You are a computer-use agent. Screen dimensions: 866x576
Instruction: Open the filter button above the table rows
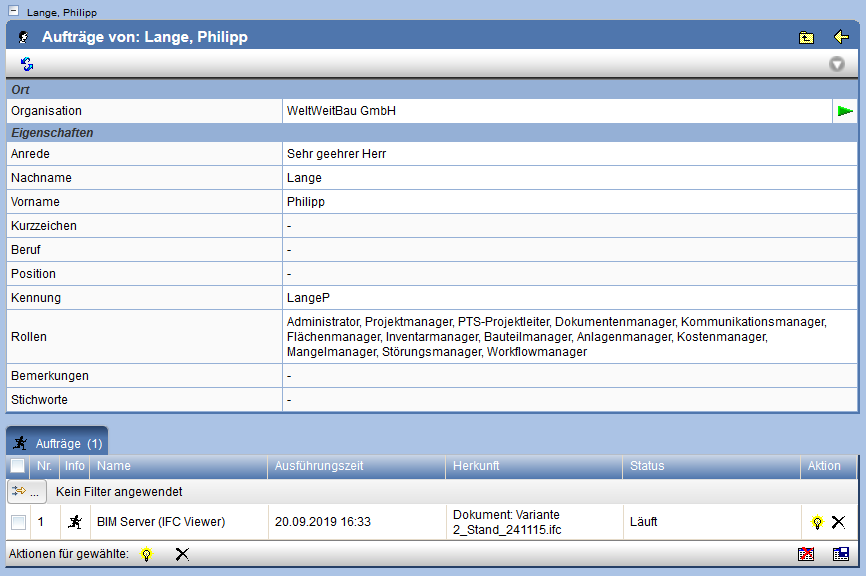click(27, 492)
